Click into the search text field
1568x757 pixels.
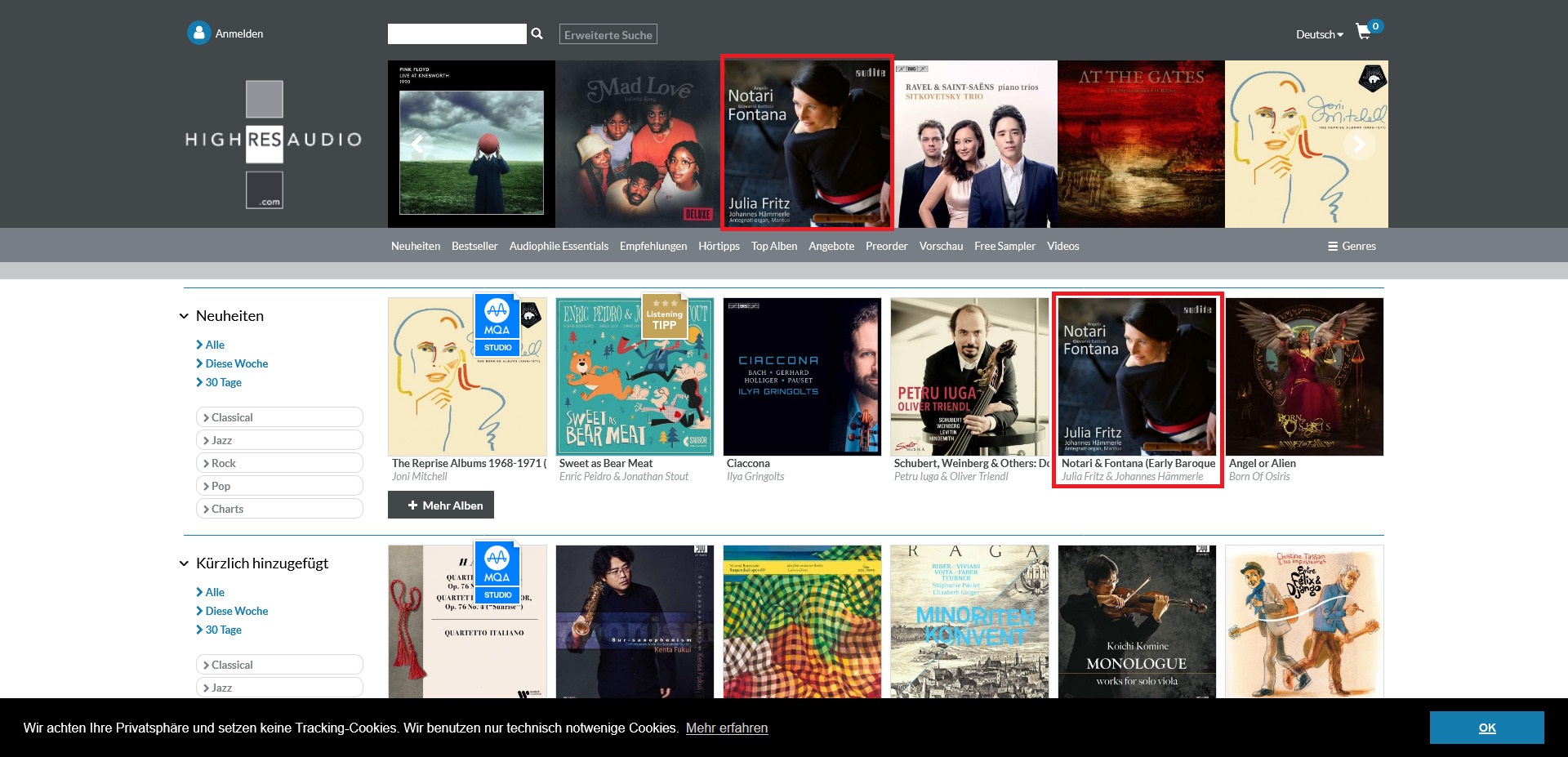[457, 33]
